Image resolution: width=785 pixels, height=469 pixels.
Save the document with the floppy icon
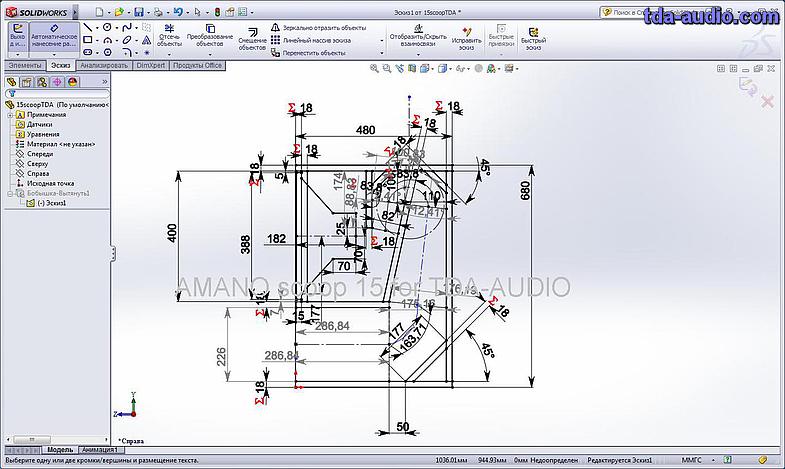point(139,12)
